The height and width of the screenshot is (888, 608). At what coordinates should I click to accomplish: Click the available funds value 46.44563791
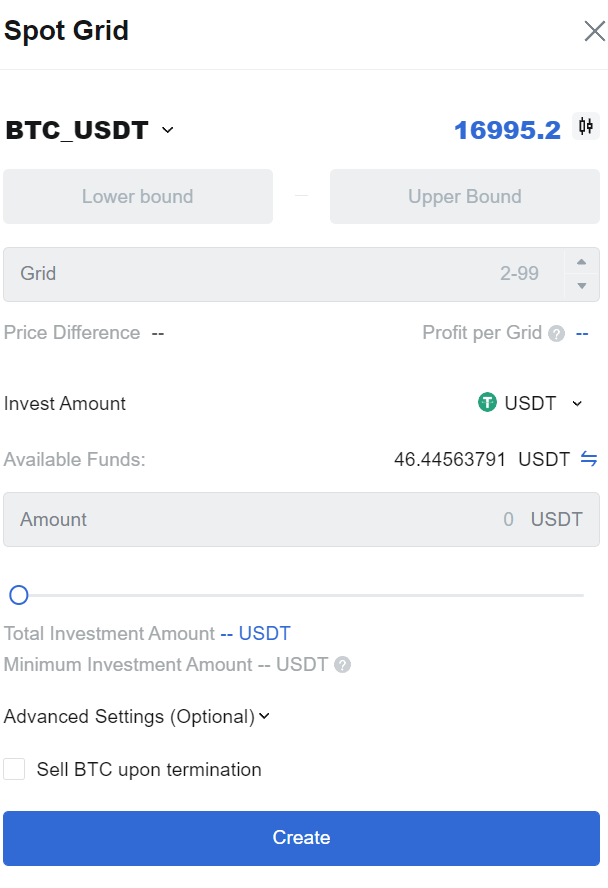pyautogui.click(x=449, y=459)
